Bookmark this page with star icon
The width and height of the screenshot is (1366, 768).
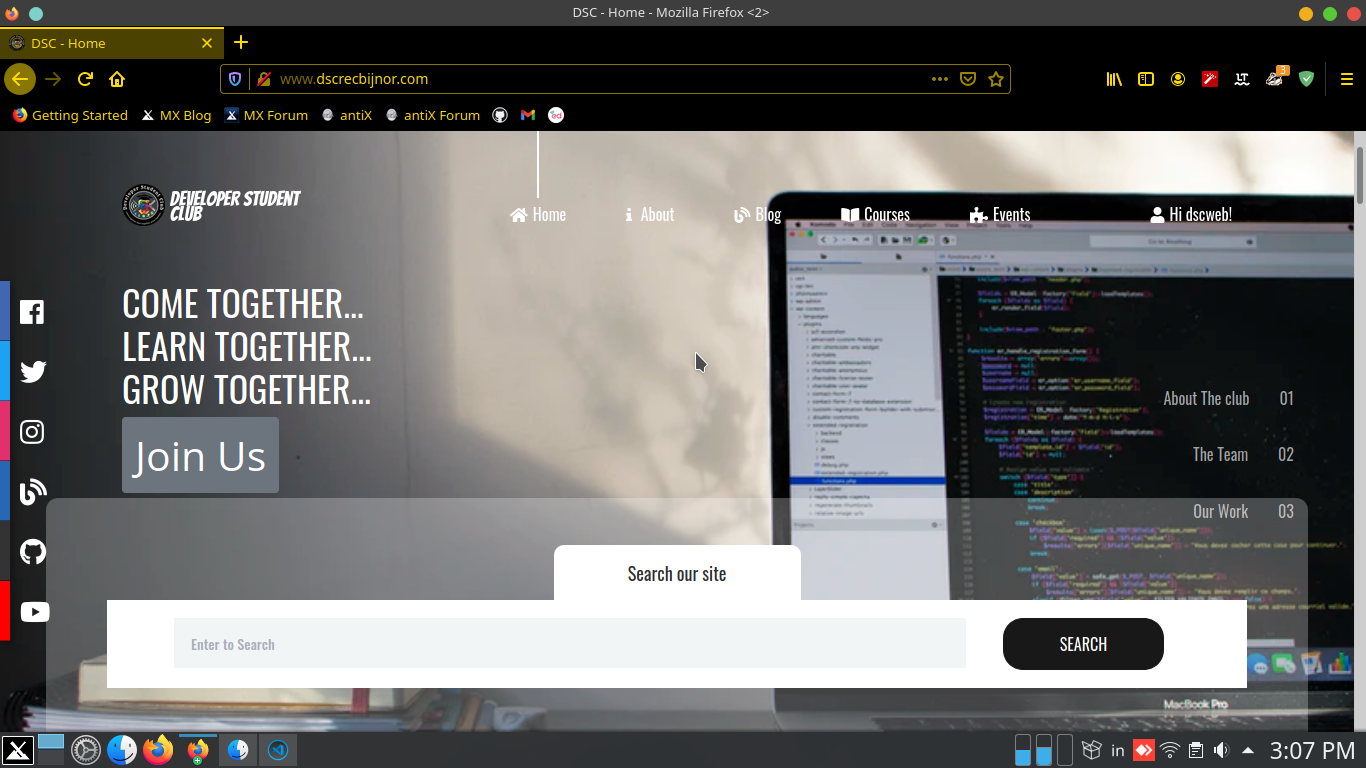pos(995,79)
